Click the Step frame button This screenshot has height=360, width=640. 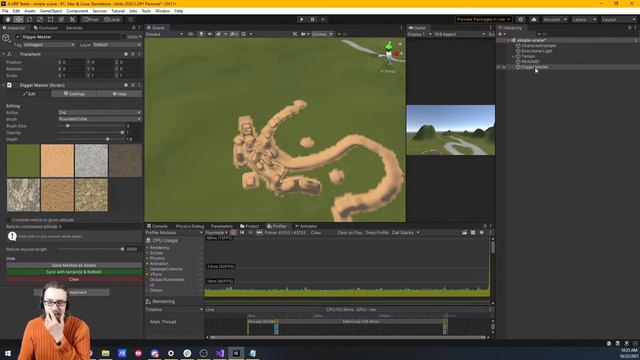click(x=323, y=20)
